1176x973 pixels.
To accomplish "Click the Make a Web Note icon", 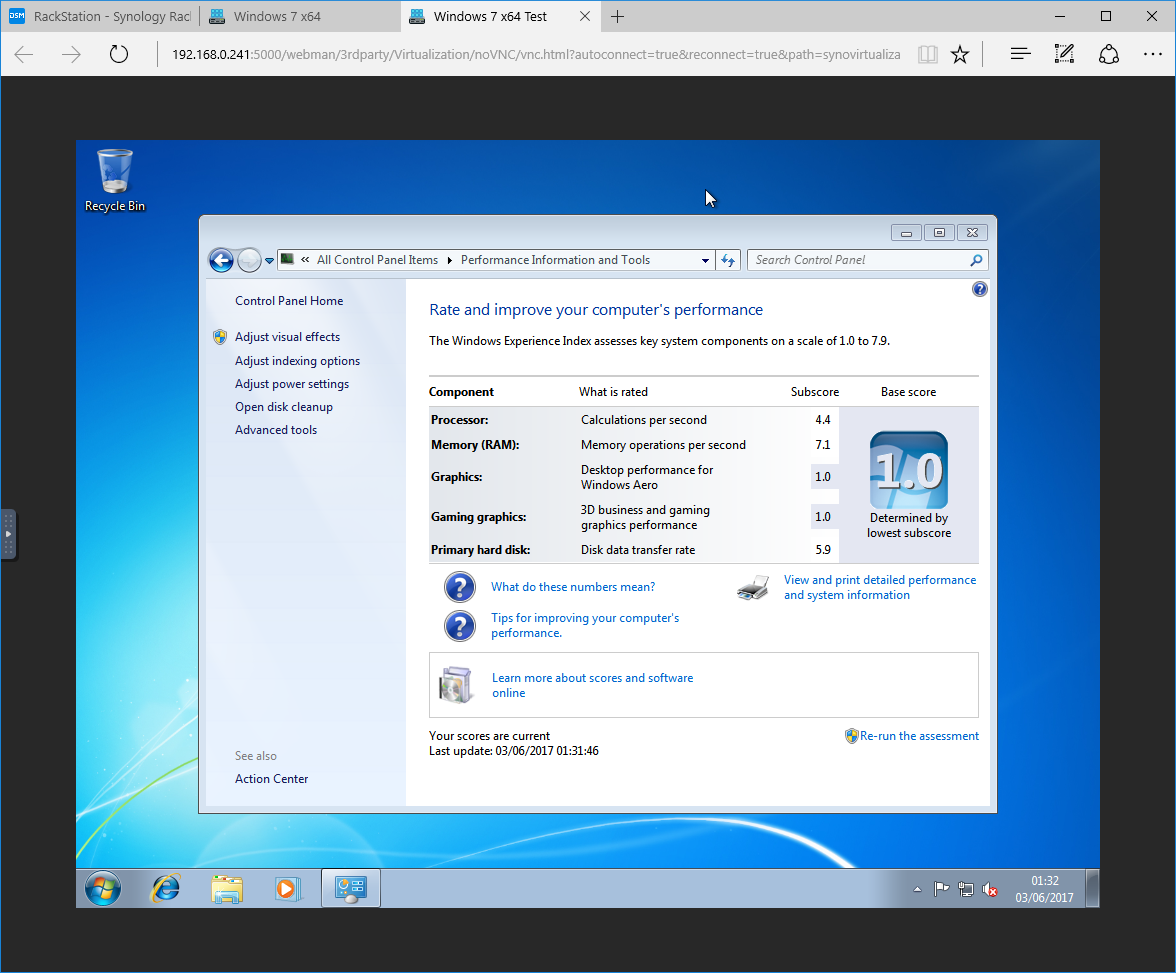I will (x=1064, y=54).
